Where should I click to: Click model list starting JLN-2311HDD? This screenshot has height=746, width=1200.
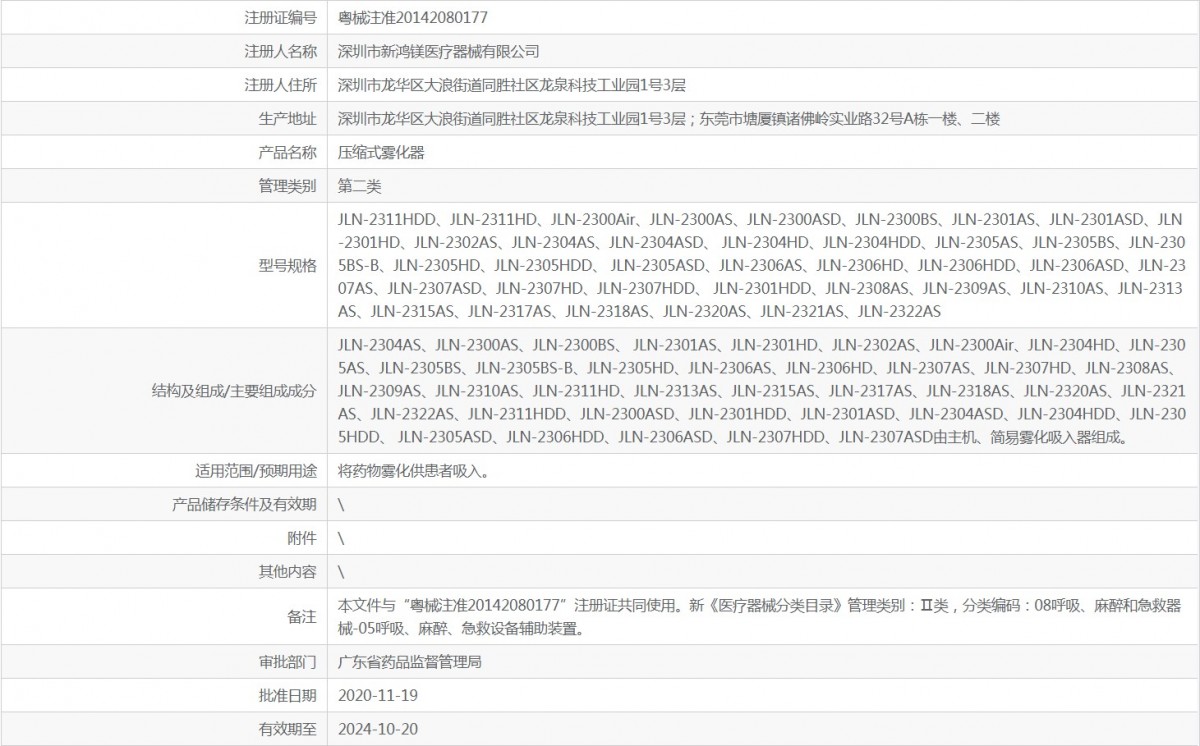(x=762, y=265)
